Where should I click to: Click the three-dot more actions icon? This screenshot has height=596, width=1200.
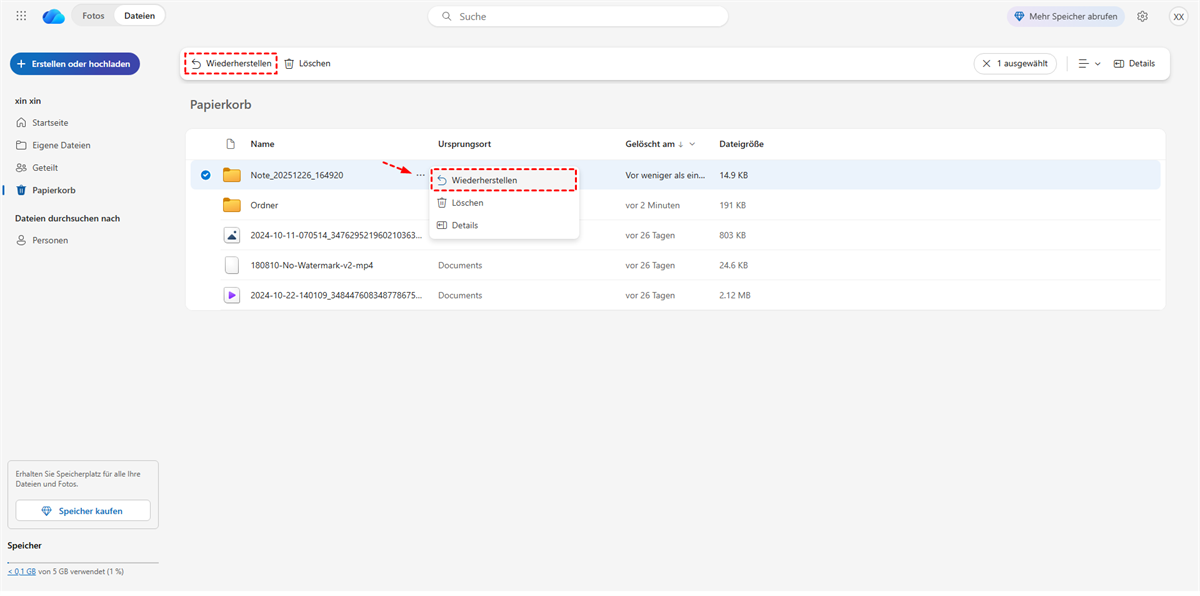pos(420,175)
